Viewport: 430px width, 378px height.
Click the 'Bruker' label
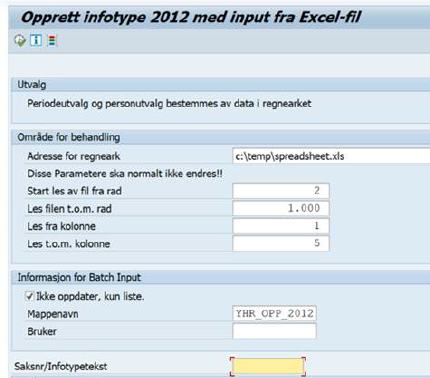[x=42, y=331]
